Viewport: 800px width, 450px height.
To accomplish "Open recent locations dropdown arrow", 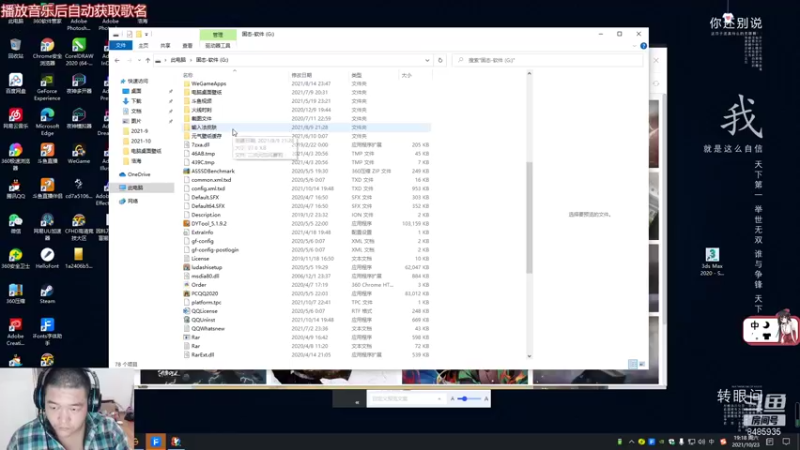I will (x=139, y=60).
